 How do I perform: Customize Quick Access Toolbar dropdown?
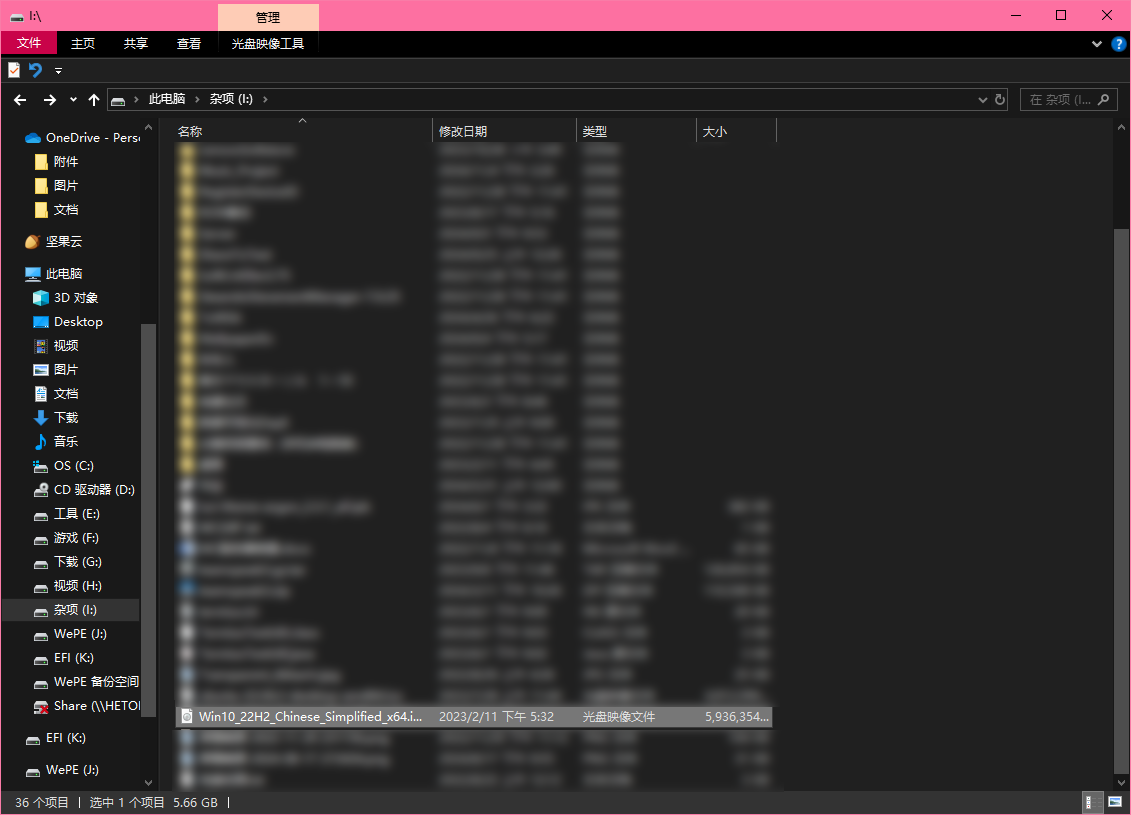(x=58, y=71)
